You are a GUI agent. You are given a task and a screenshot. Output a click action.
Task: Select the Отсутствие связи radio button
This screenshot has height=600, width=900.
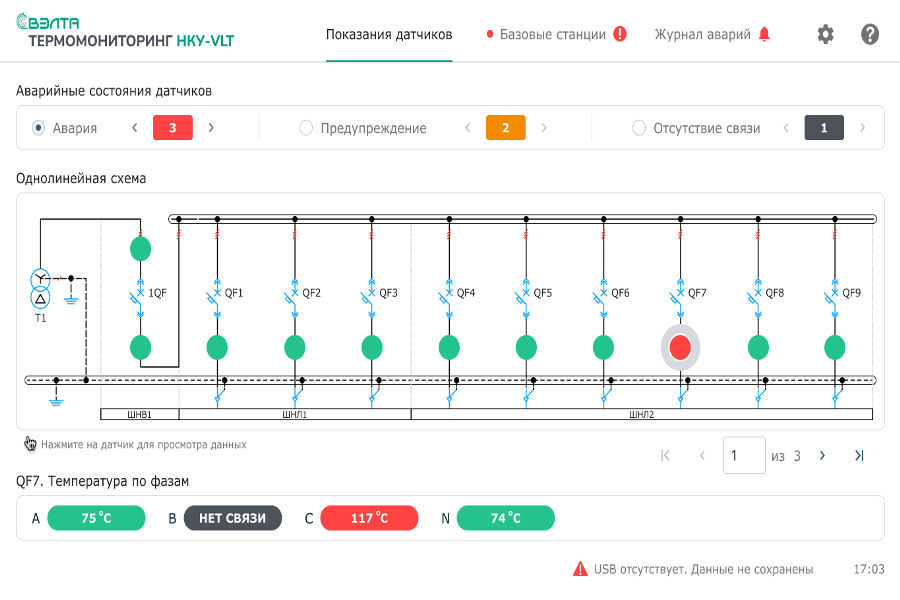coord(639,128)
